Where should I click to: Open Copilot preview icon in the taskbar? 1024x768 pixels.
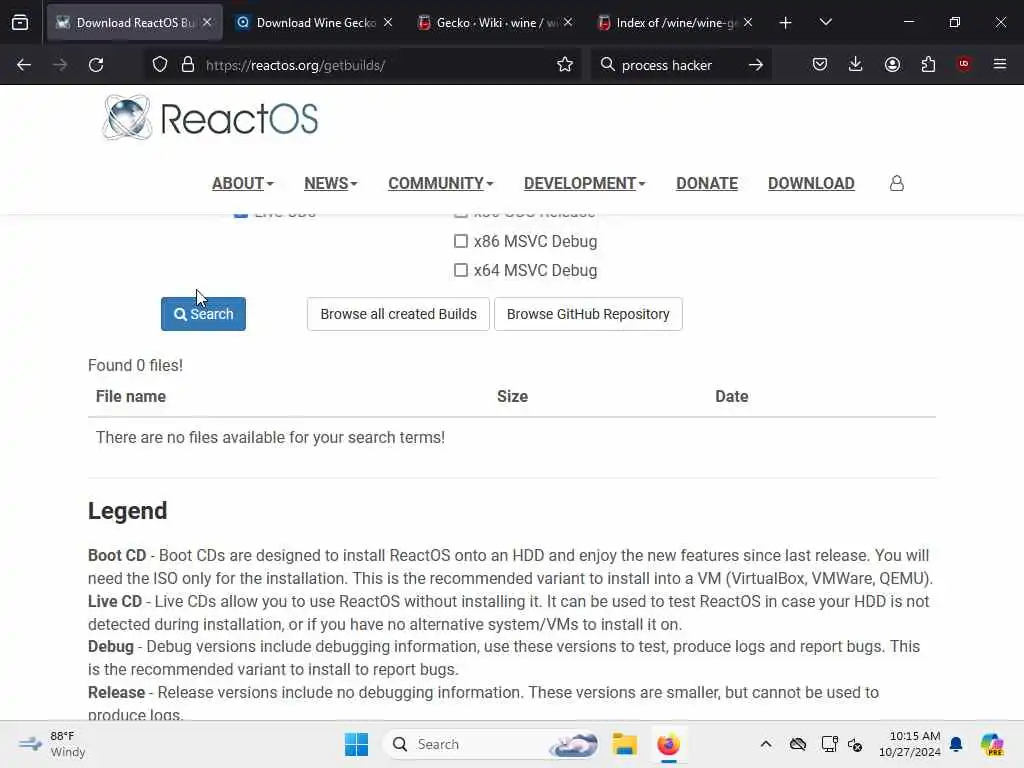click(992, 744)
